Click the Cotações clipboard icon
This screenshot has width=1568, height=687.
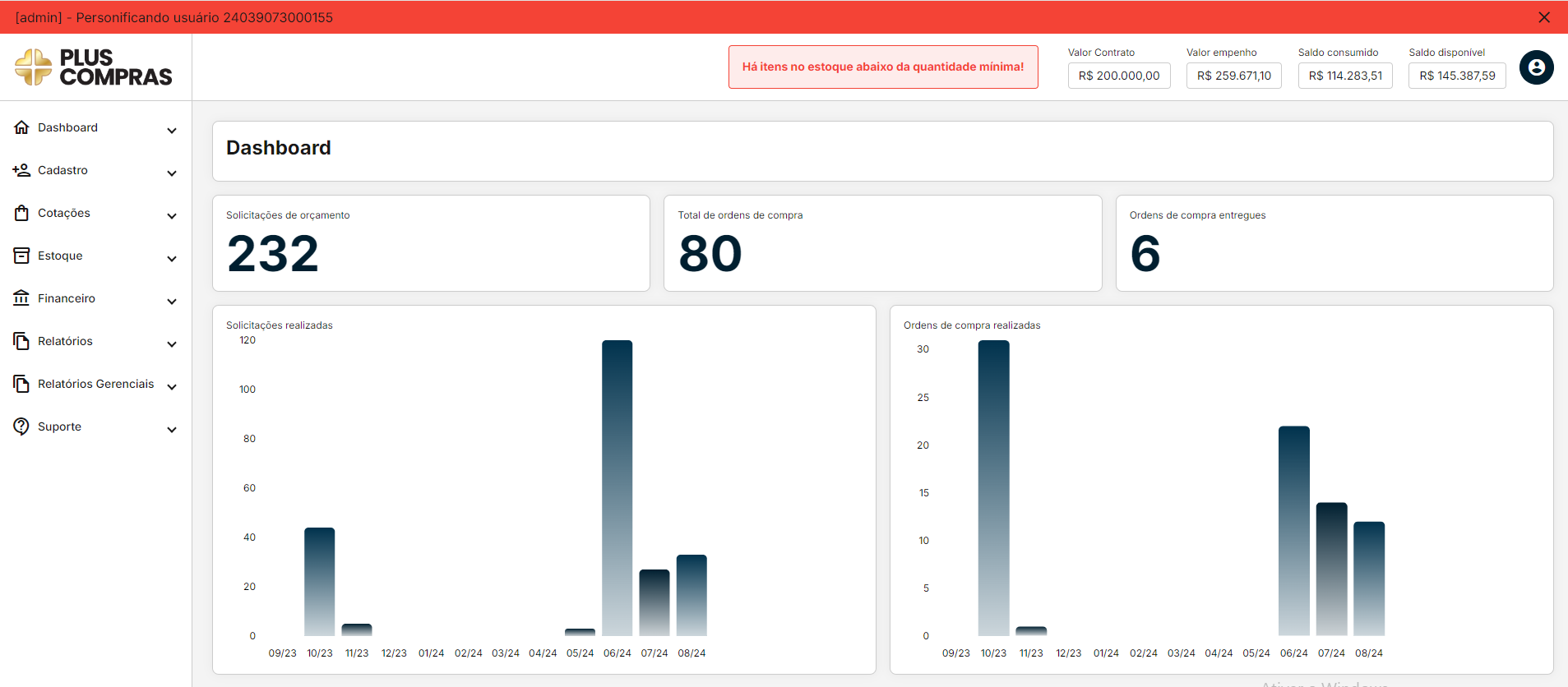coord(21,213)
